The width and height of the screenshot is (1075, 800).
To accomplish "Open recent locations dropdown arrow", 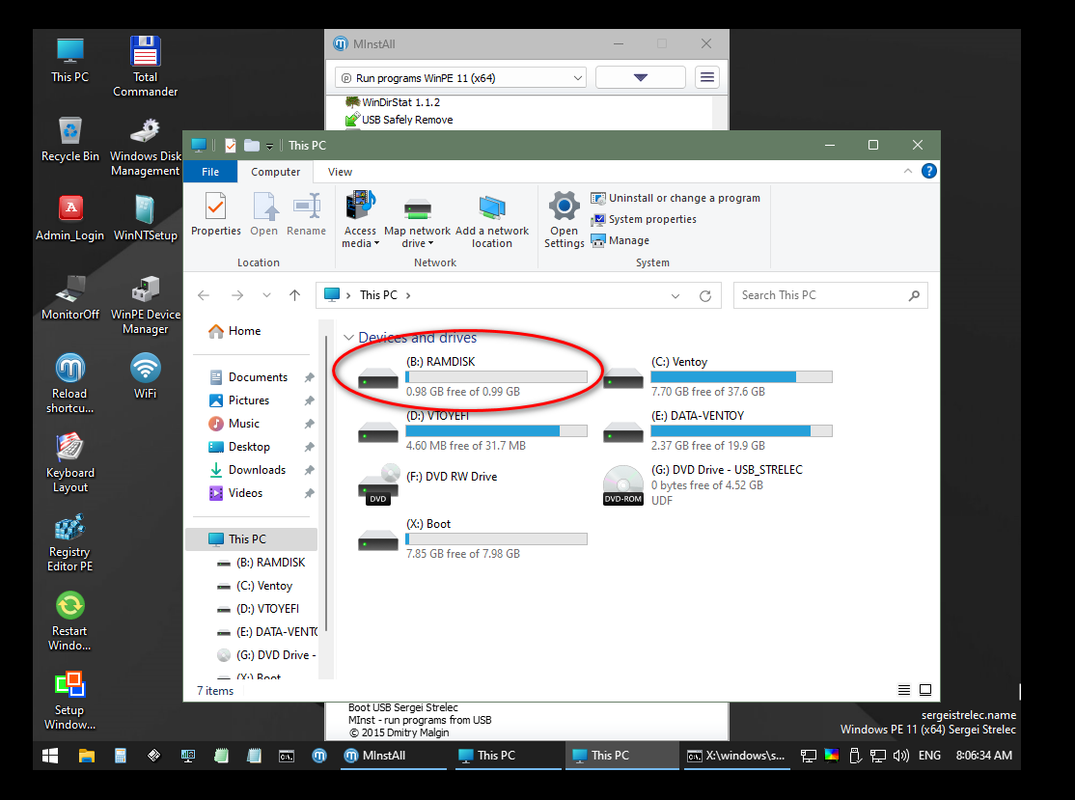I will (267, 295).
